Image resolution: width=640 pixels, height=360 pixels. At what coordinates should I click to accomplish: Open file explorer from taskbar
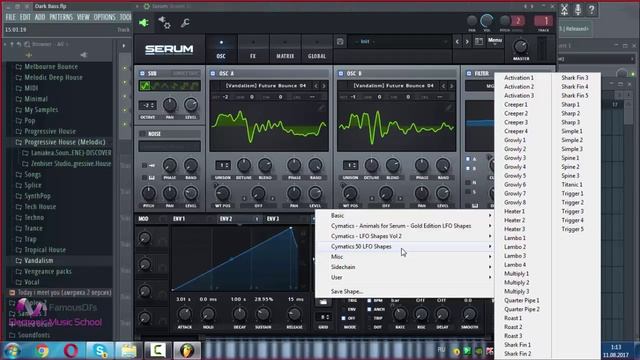click(129, 351)
